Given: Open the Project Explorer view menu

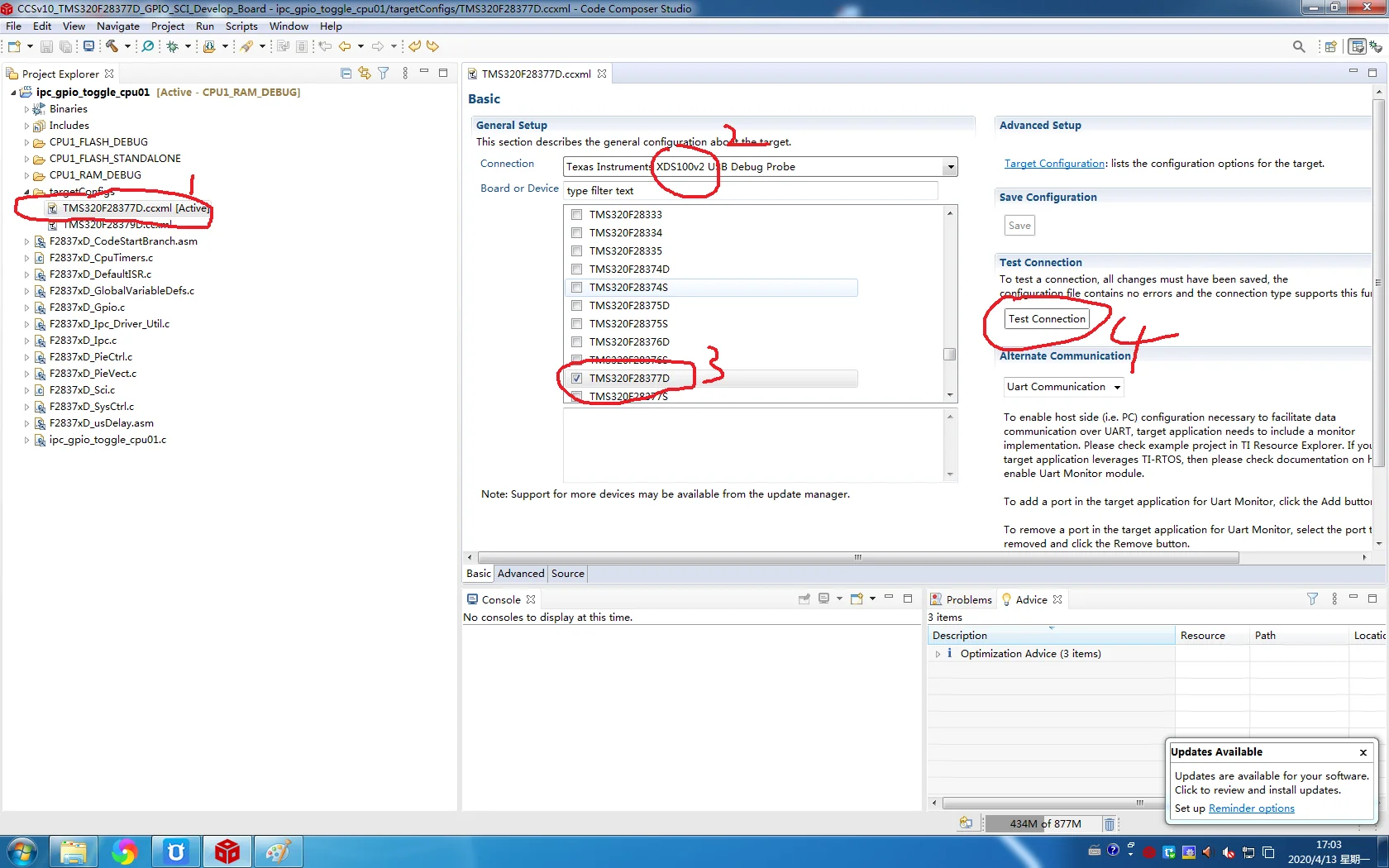Looking at the screenshot, I should (405, 74).
